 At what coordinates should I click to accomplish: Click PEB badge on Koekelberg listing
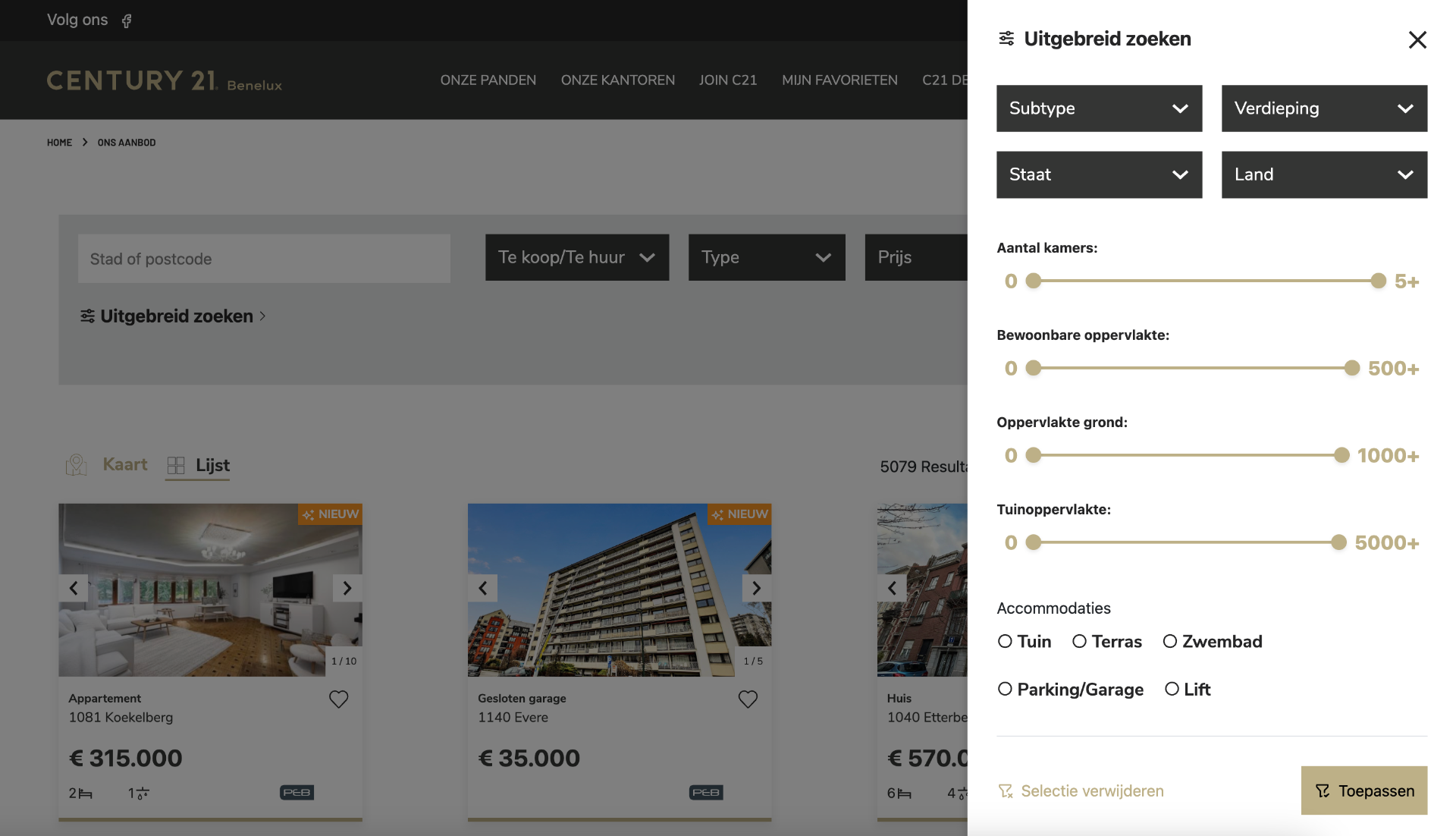click(x=297, y=793)
